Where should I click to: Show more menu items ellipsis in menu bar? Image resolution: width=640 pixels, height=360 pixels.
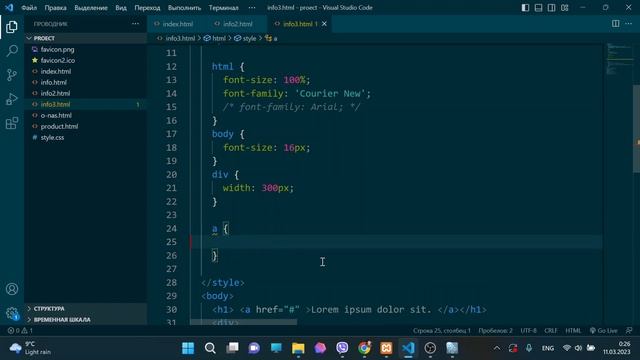[252, 7]
